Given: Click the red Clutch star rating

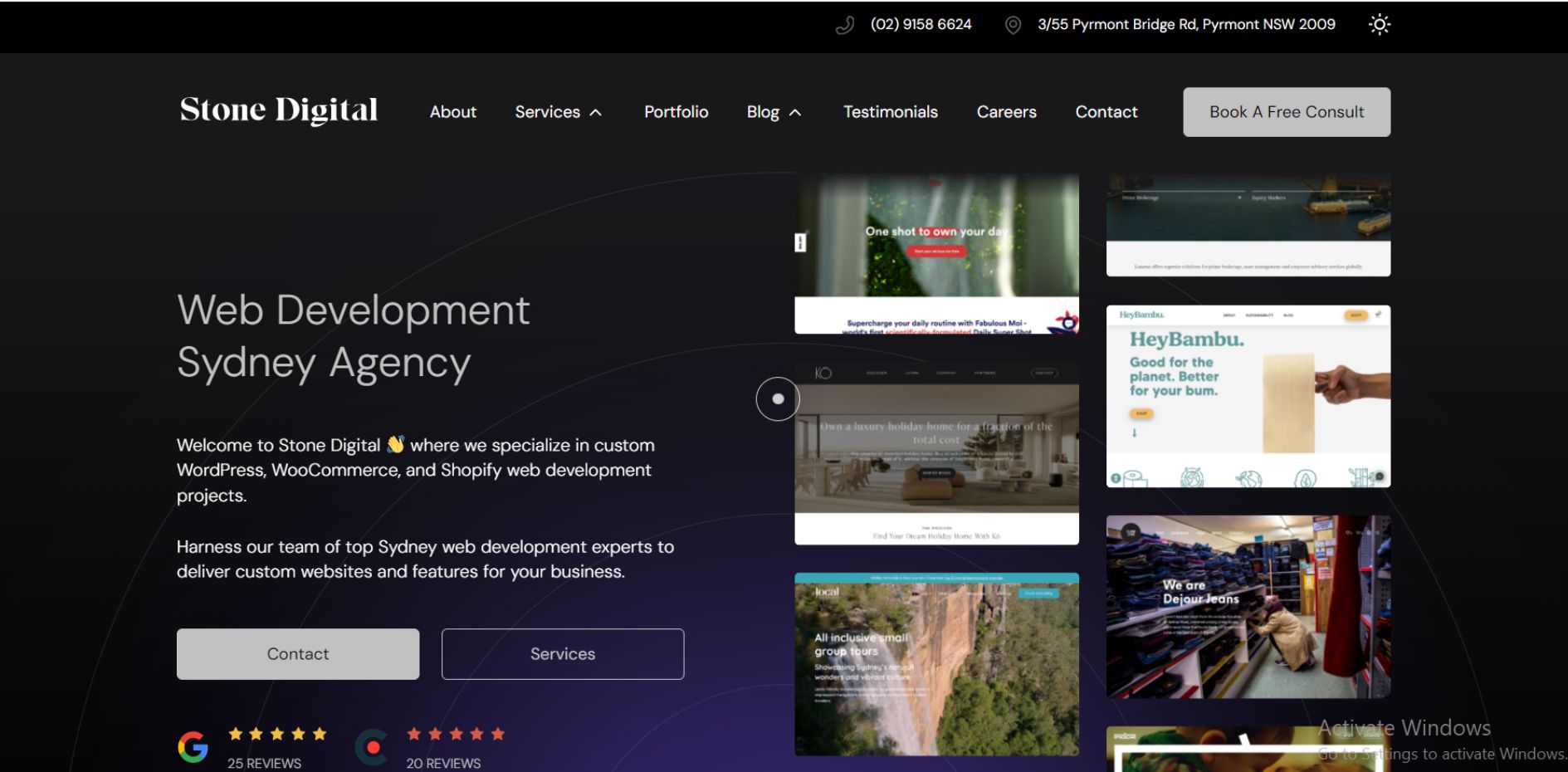Looking at the screenshot, I should 456,734.
